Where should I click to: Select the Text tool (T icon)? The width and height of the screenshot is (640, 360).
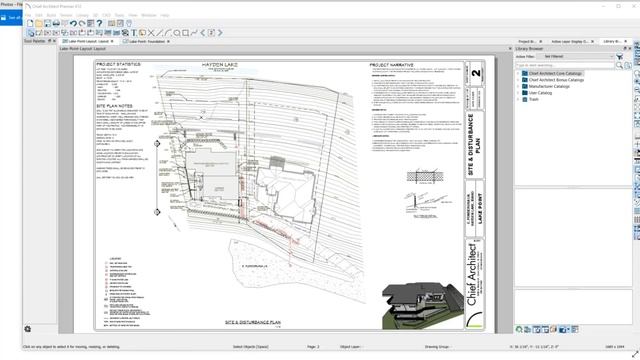click(x=133, y=33)
